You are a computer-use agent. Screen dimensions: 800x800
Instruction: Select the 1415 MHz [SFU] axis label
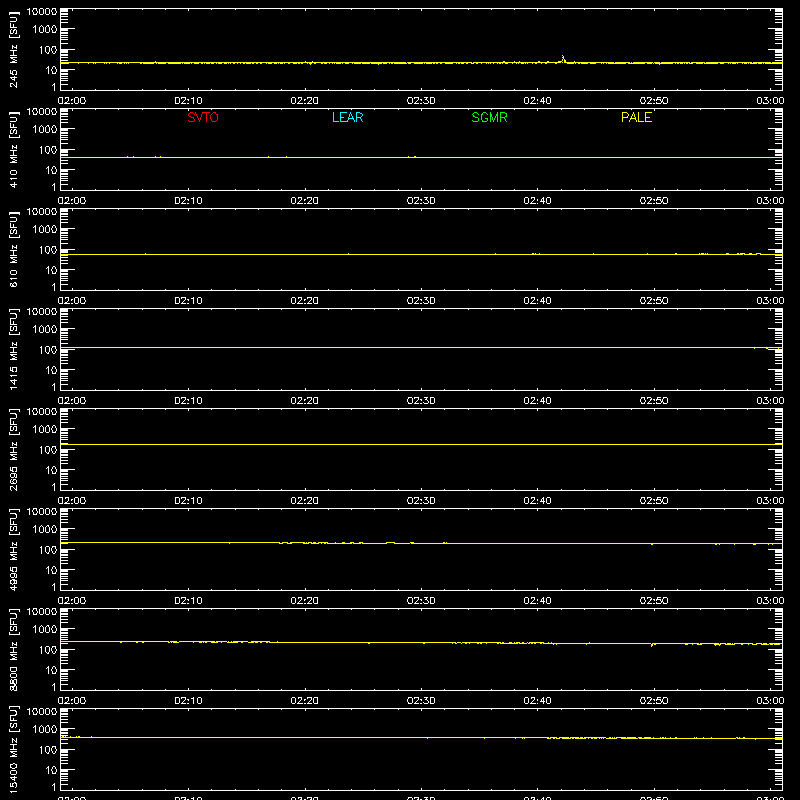click(x=13, y=349)
